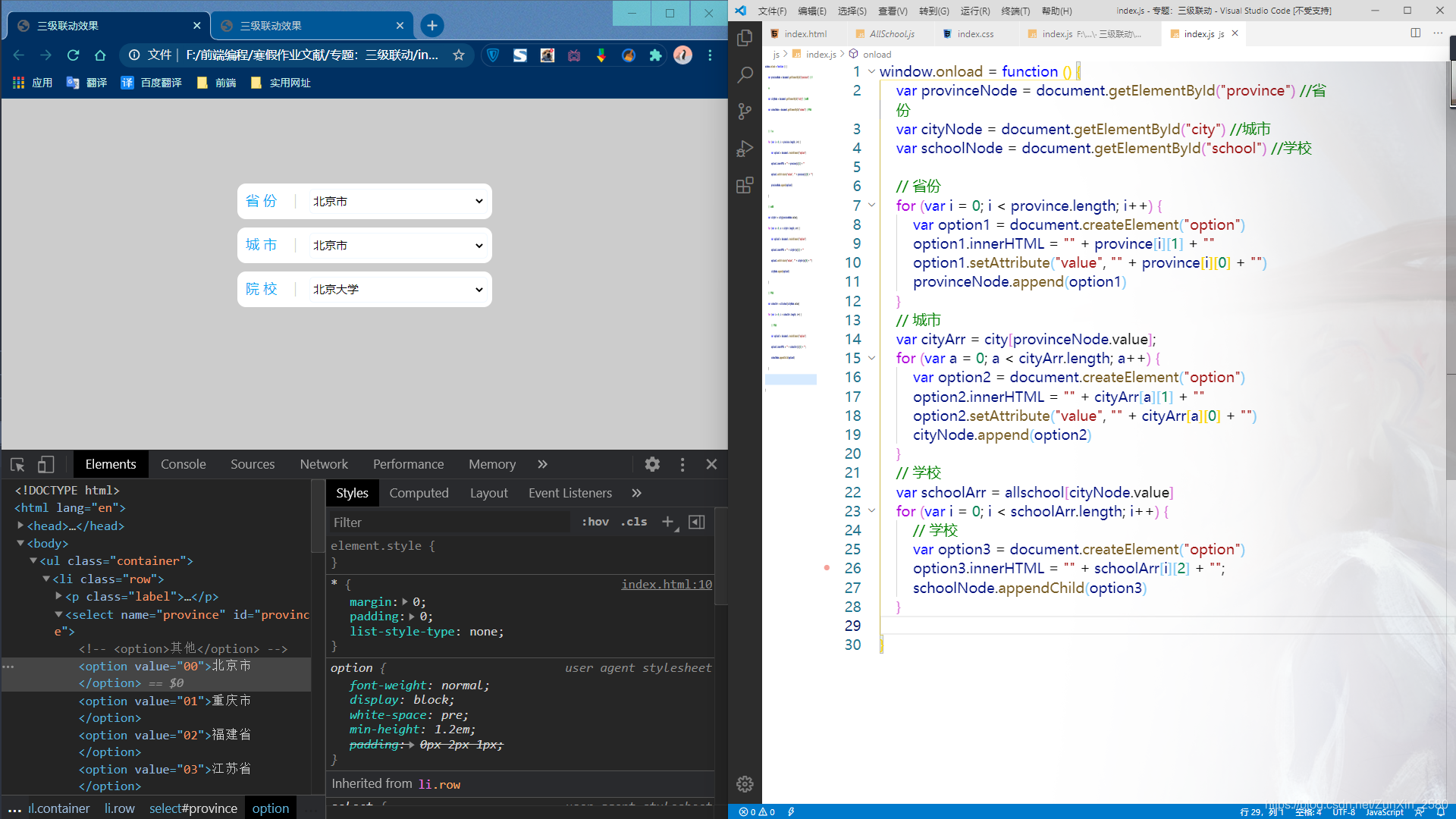
Task: Toggle the device toolbar in DevTools
Action: pos(46,464)
